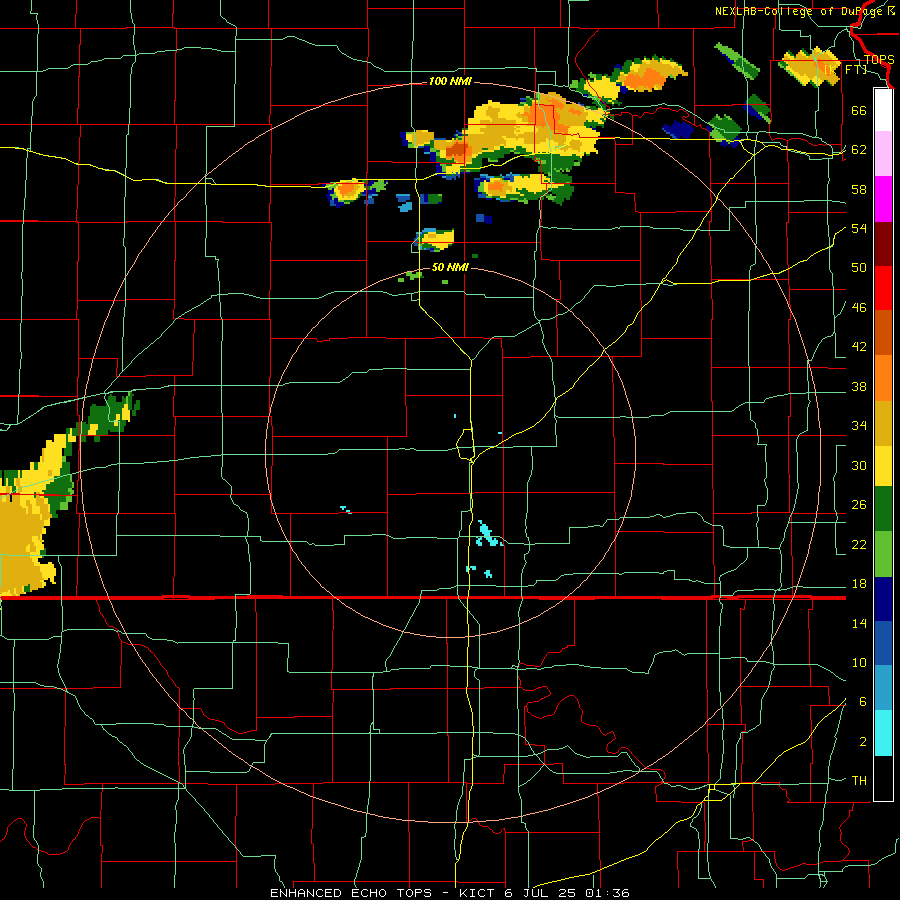Screen dimensions: 900x900
Task: Click the '6 JUL 25 01:36' timestamp
Action: click(x=568, y=893)
